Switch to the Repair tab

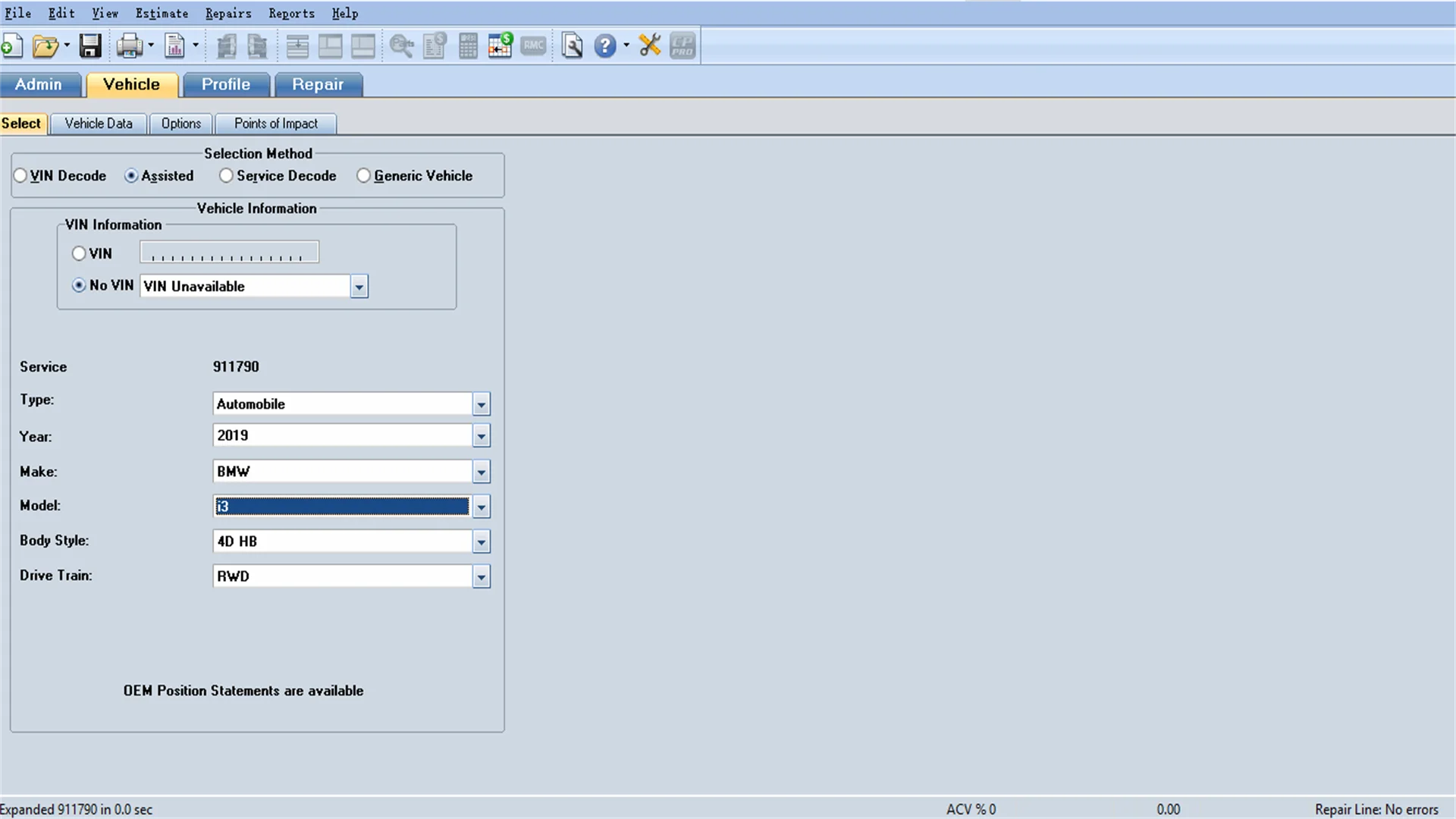tap(318, 85)
